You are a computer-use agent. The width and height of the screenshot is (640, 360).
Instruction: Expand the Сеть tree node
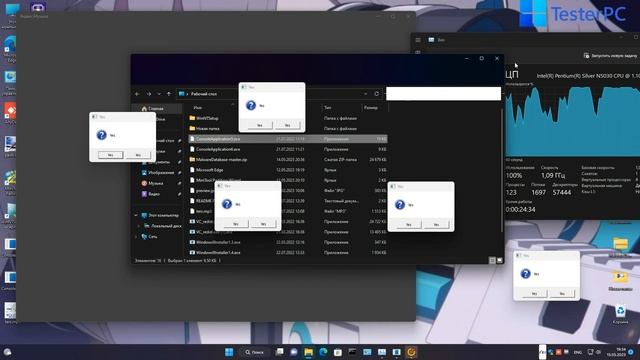point(136,236)
